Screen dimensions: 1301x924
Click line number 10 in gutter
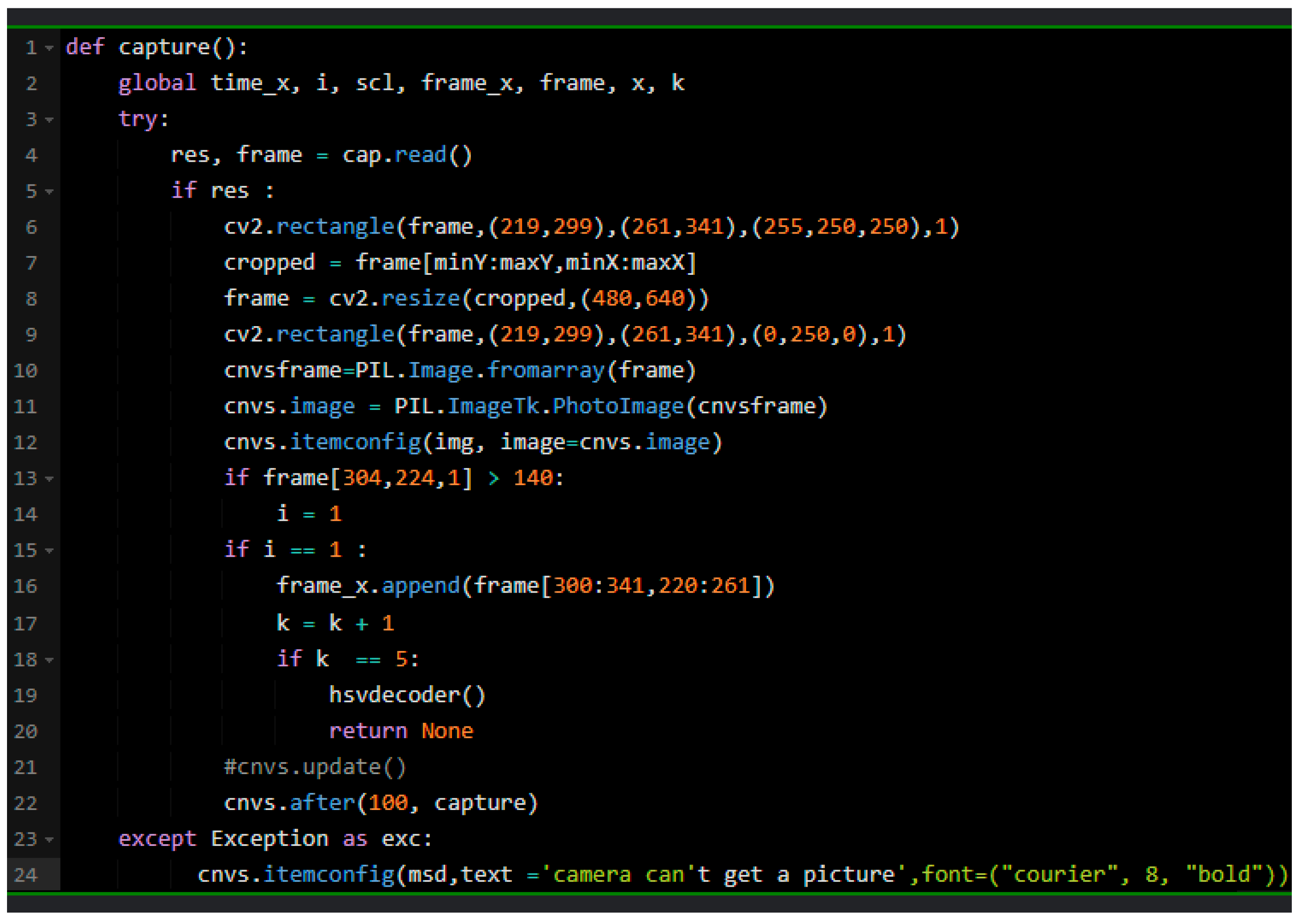25,371
